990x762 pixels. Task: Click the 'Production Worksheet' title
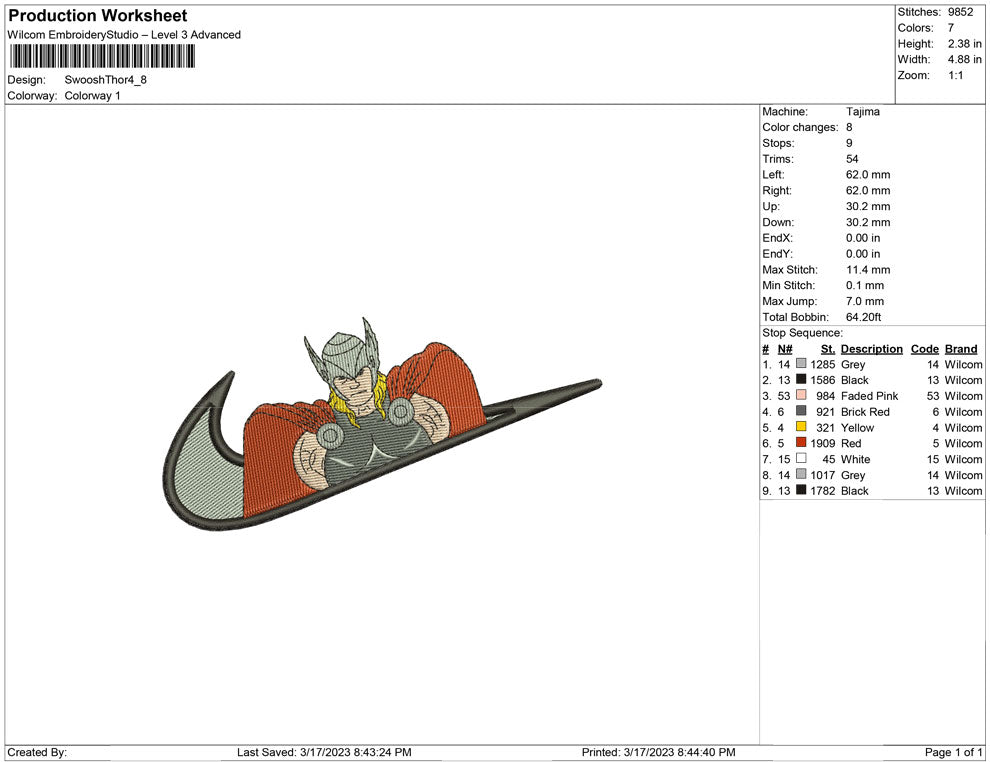click(98, 16)
